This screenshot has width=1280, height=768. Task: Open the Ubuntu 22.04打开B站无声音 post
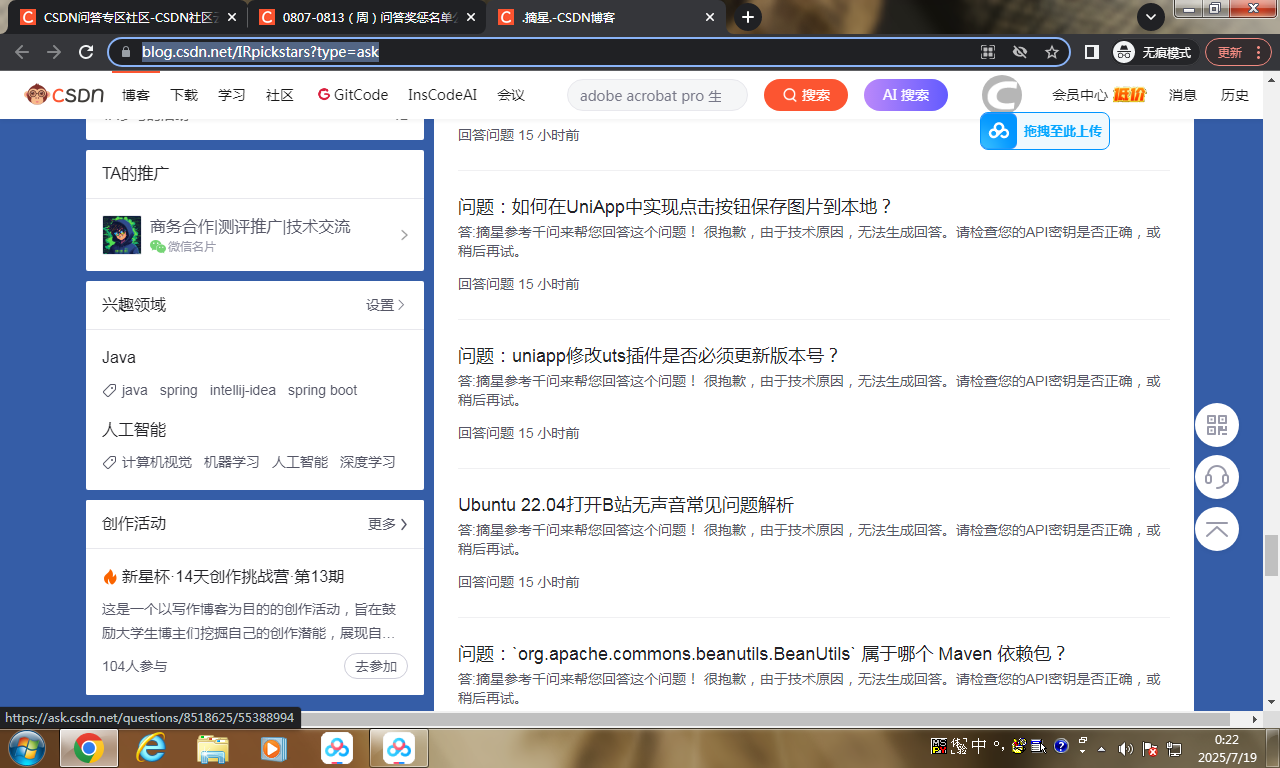click(x=626, y=505)
